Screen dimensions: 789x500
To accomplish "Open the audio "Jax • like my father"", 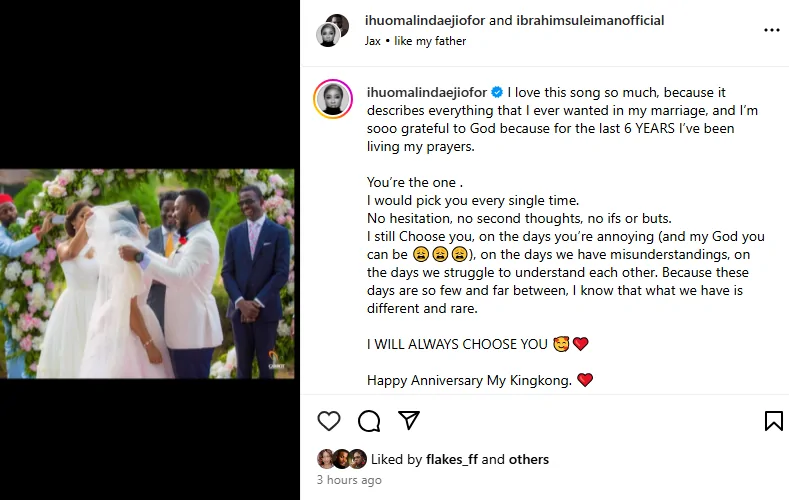I will coord(416,41).
